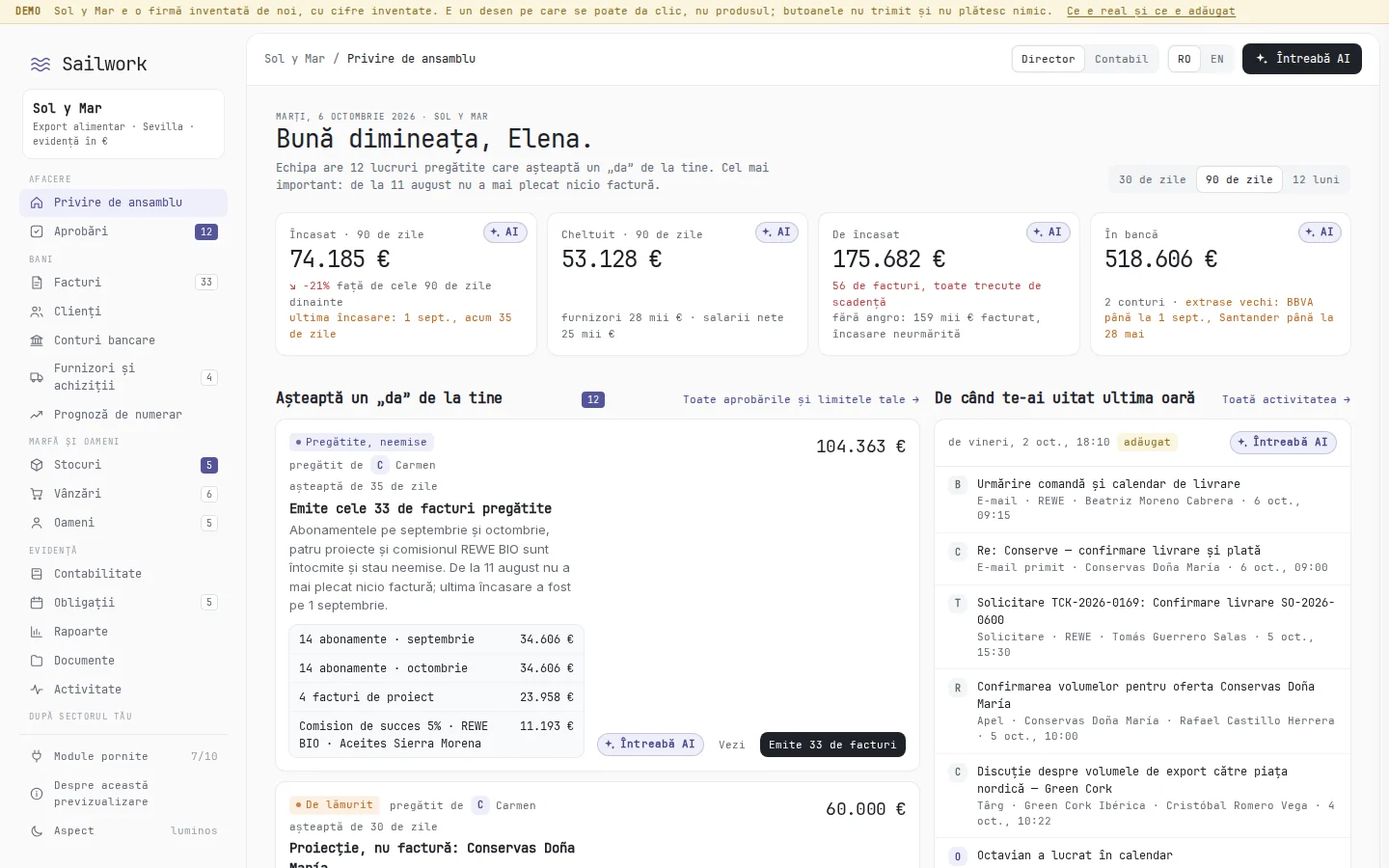Click the Emite 33 de facturi button
The image size is (1389, 868).
832,745
